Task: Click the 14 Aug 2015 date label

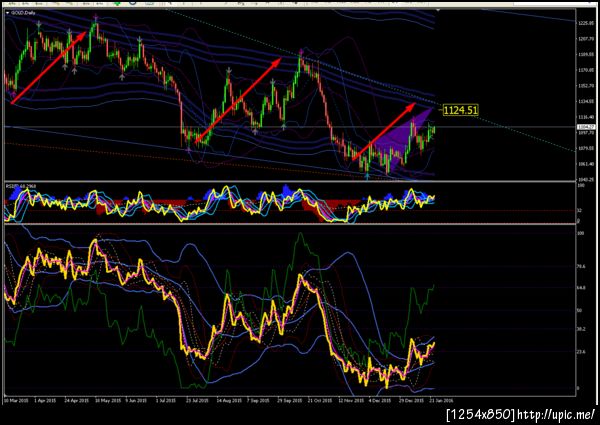Action: click(x=228, y=401)
